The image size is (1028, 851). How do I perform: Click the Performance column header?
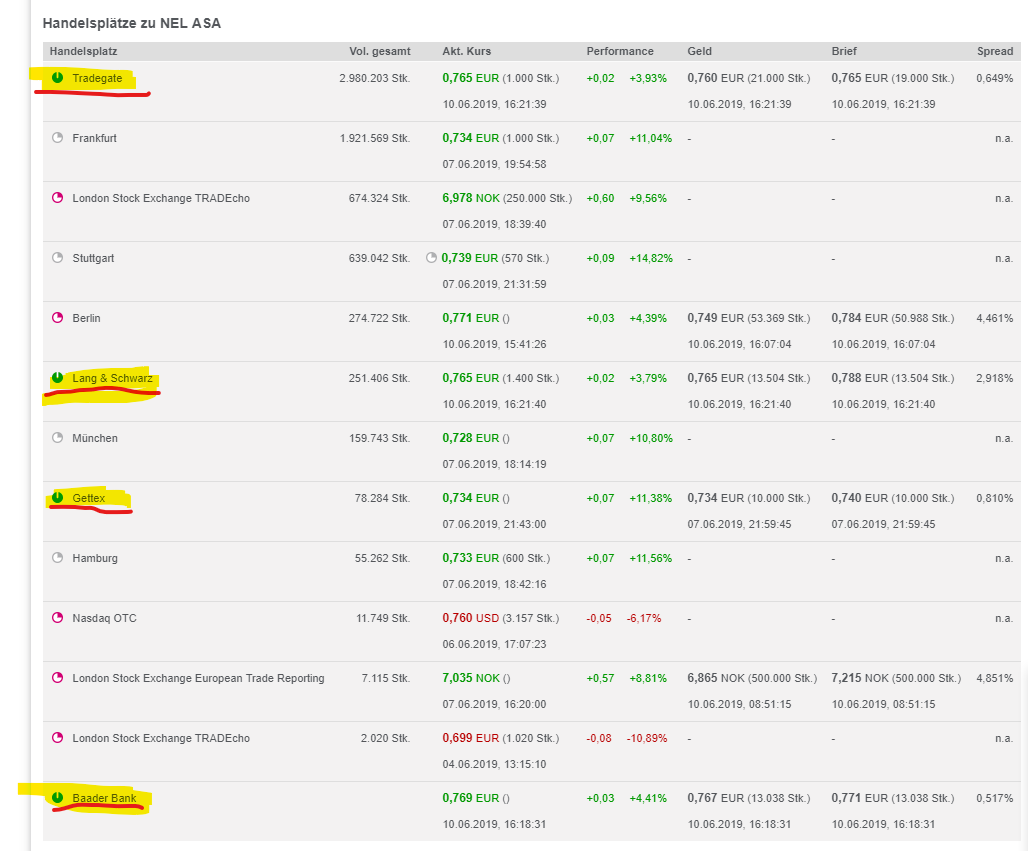click(620, 51)
